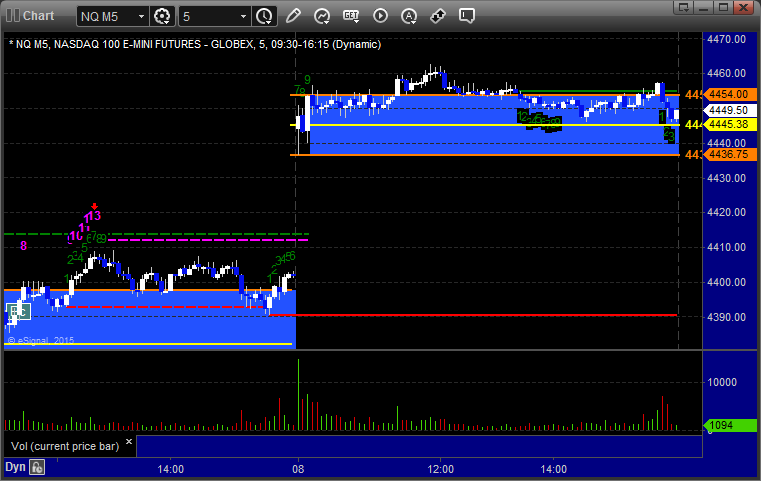Click the Dyn scaling label
The width and height of the screenshot is (761, 481).
pos(15,467)
